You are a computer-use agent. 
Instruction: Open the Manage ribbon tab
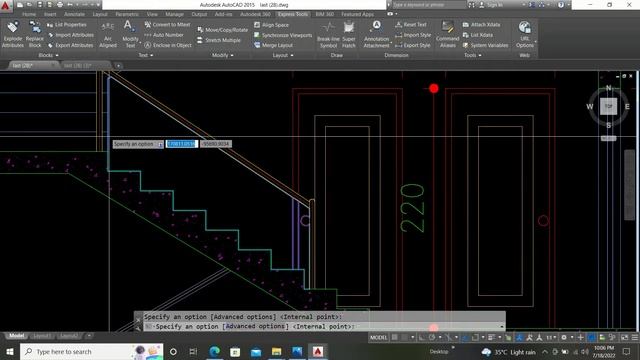(x=174, y=14)
